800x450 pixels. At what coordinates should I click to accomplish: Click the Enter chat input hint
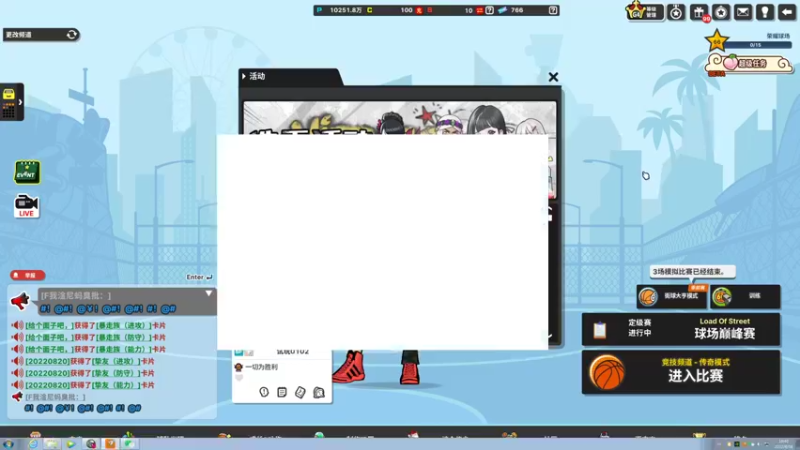pos(199,277)
